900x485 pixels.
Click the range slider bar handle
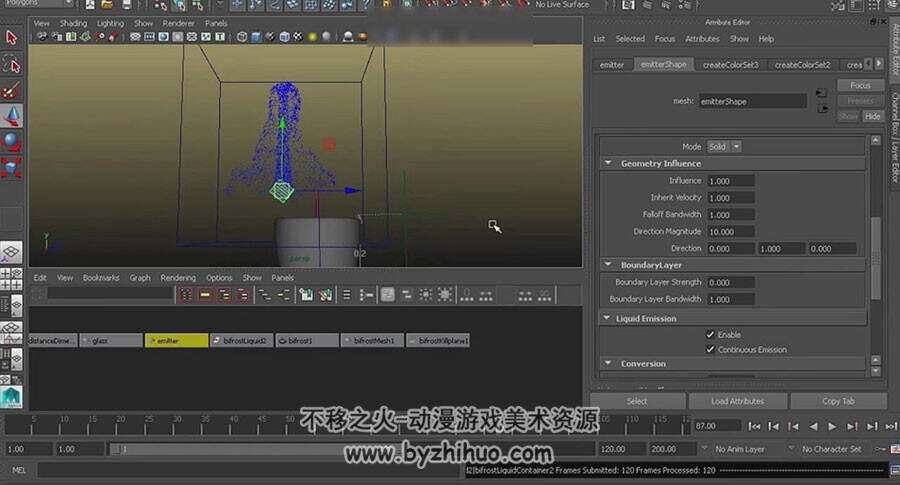[118, 449]
